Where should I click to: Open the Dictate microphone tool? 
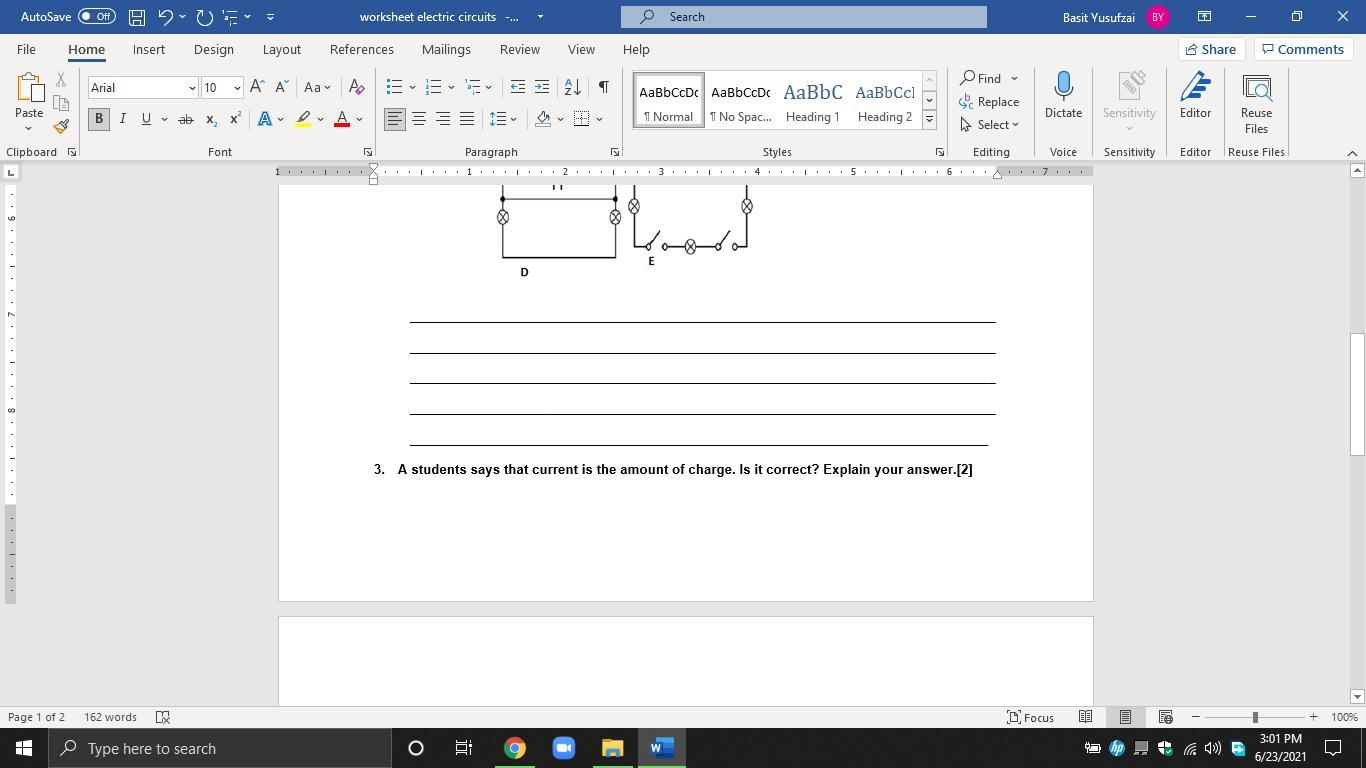(x=1063, y=96)
